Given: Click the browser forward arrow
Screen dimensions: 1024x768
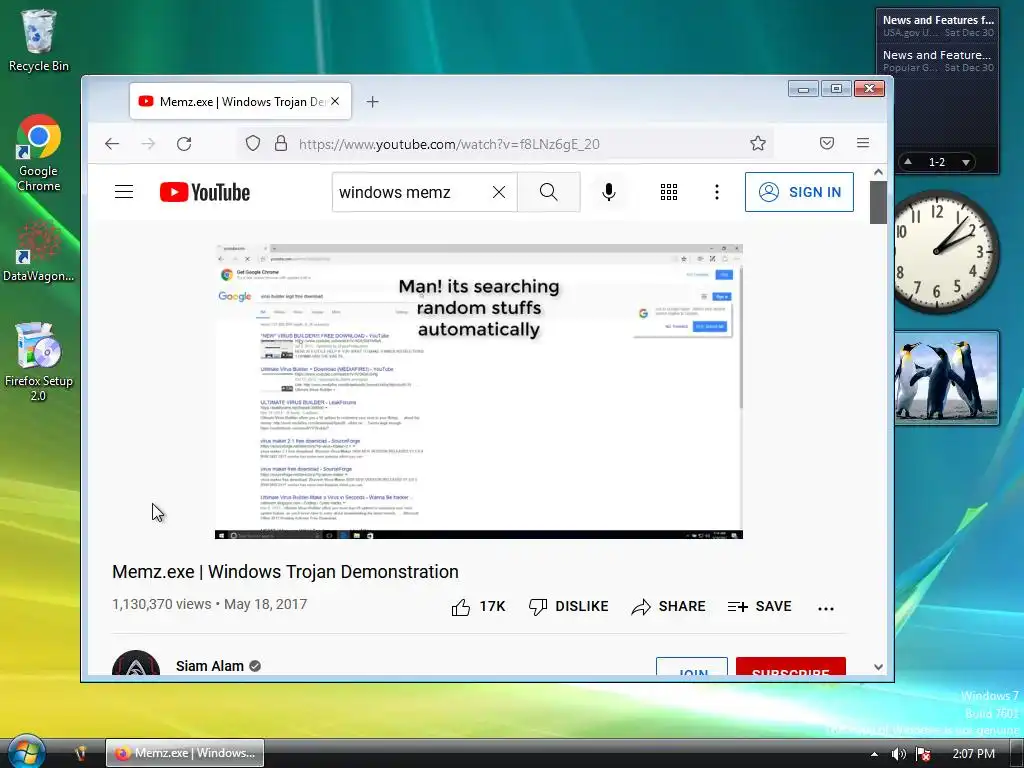Looking at the screenshot, I should [148, 144].
